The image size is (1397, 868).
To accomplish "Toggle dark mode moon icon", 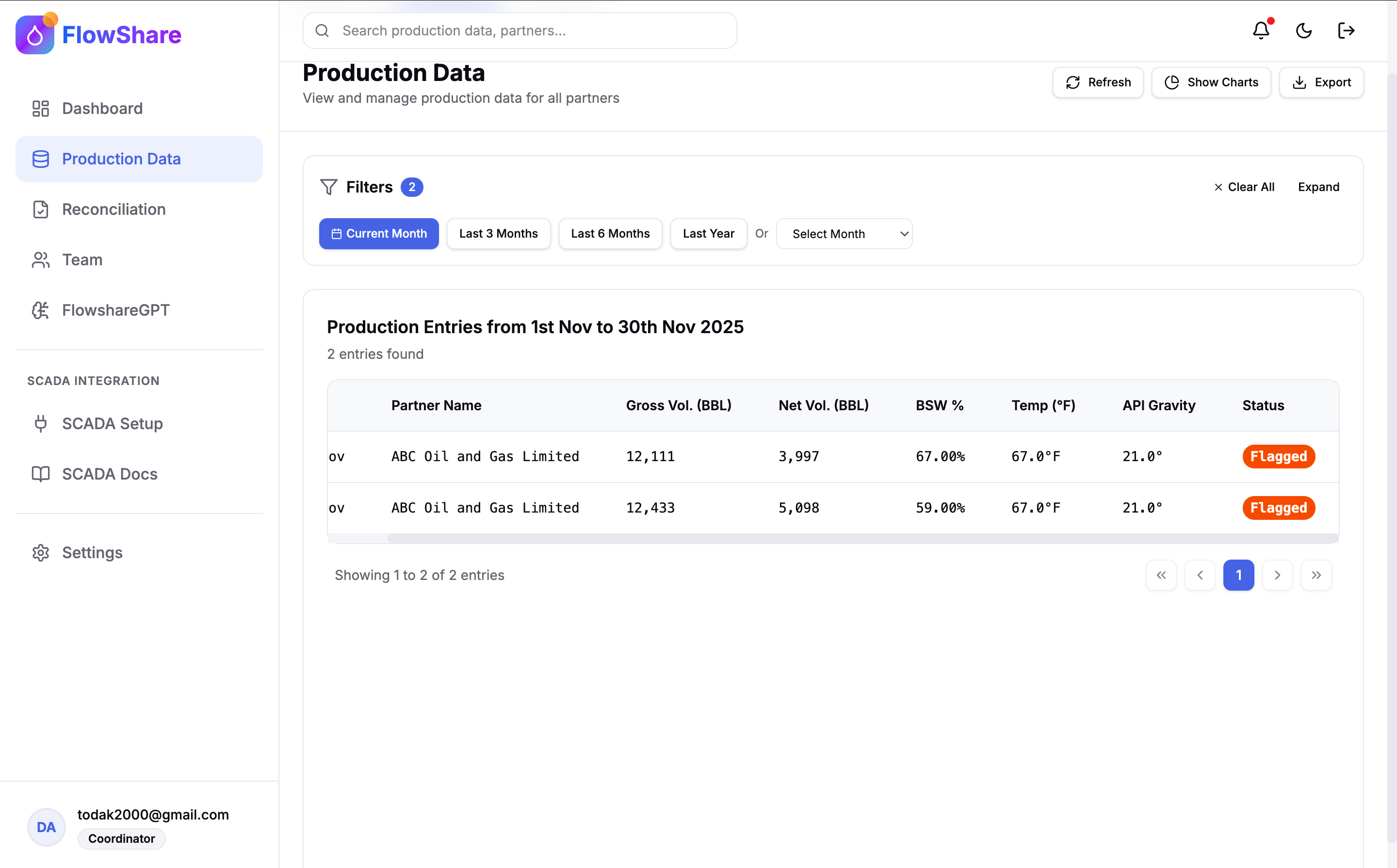I will 1303,31.
